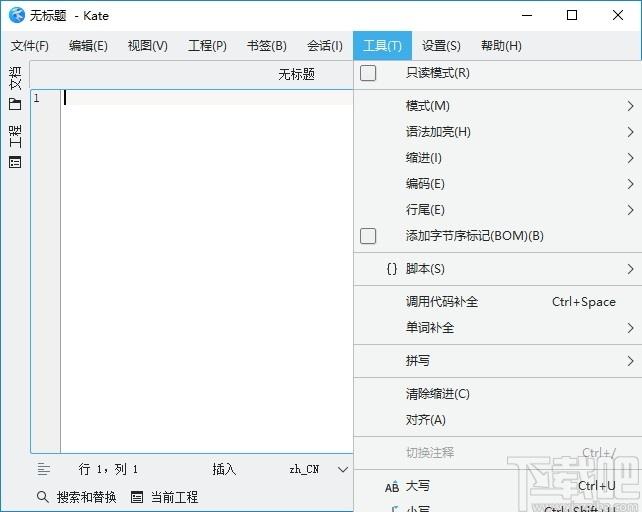This screenshot has width=642, height=512.
Task: Close the open 工具(T) menu
Action: coord(382,45)
